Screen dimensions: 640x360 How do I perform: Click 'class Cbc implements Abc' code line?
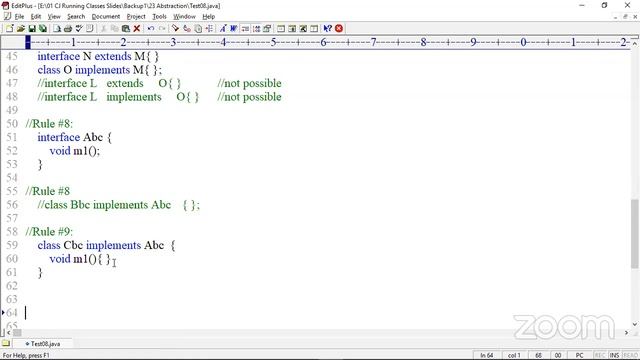click(106, 245)
